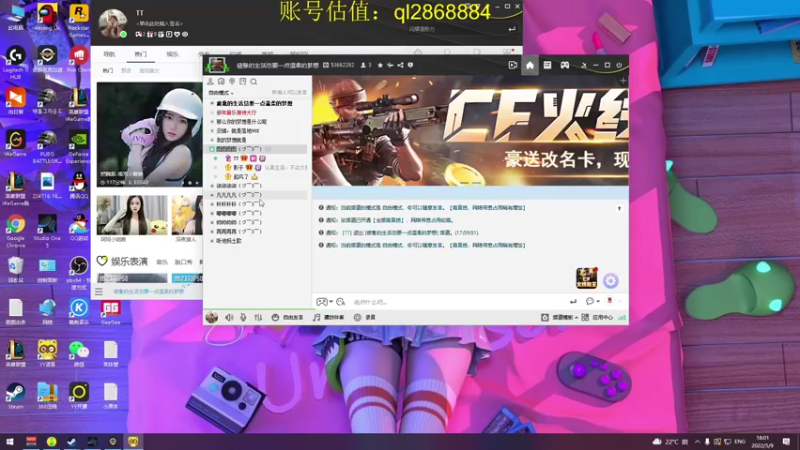The height and width of the screenshot is (450, 800).
Task: Open the speaking mode dropdown above channel tree
Action: click(221, 93)
